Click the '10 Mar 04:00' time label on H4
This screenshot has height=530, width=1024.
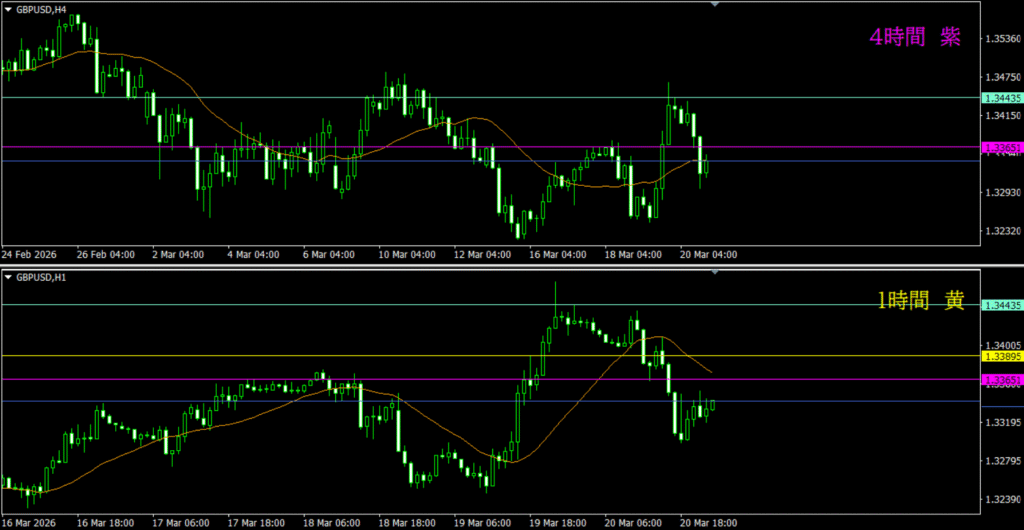click(x=408, y=255)
